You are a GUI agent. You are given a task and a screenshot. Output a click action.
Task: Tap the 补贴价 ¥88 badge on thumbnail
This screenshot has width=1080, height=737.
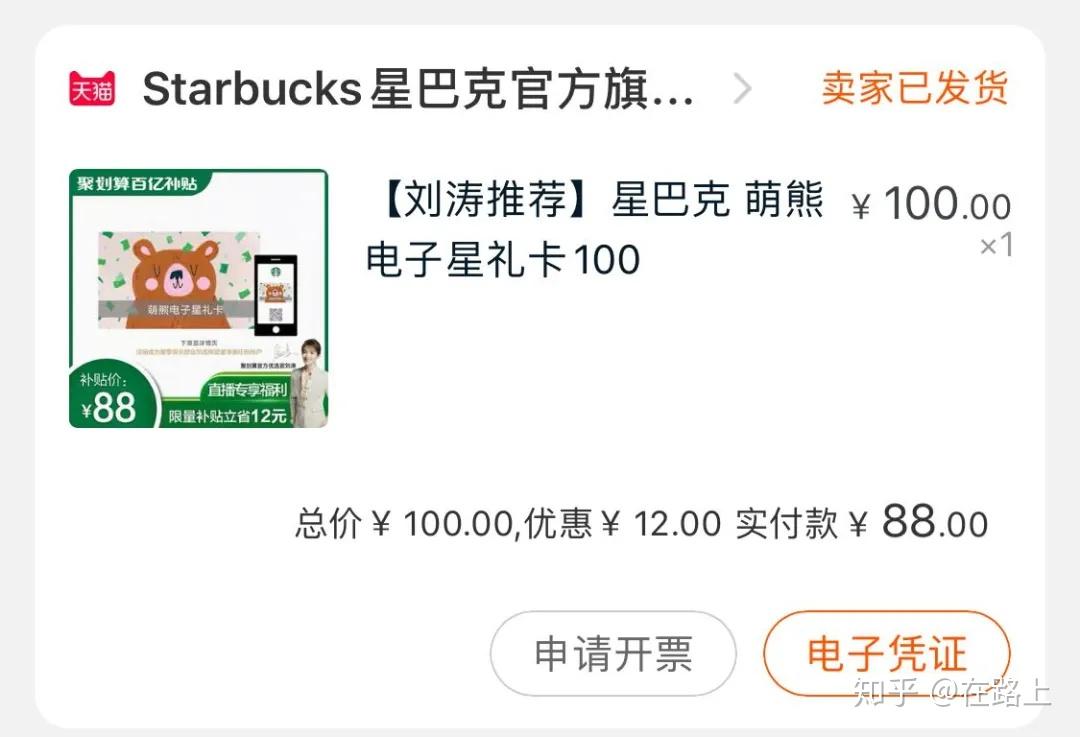click(x=110, y=398)
